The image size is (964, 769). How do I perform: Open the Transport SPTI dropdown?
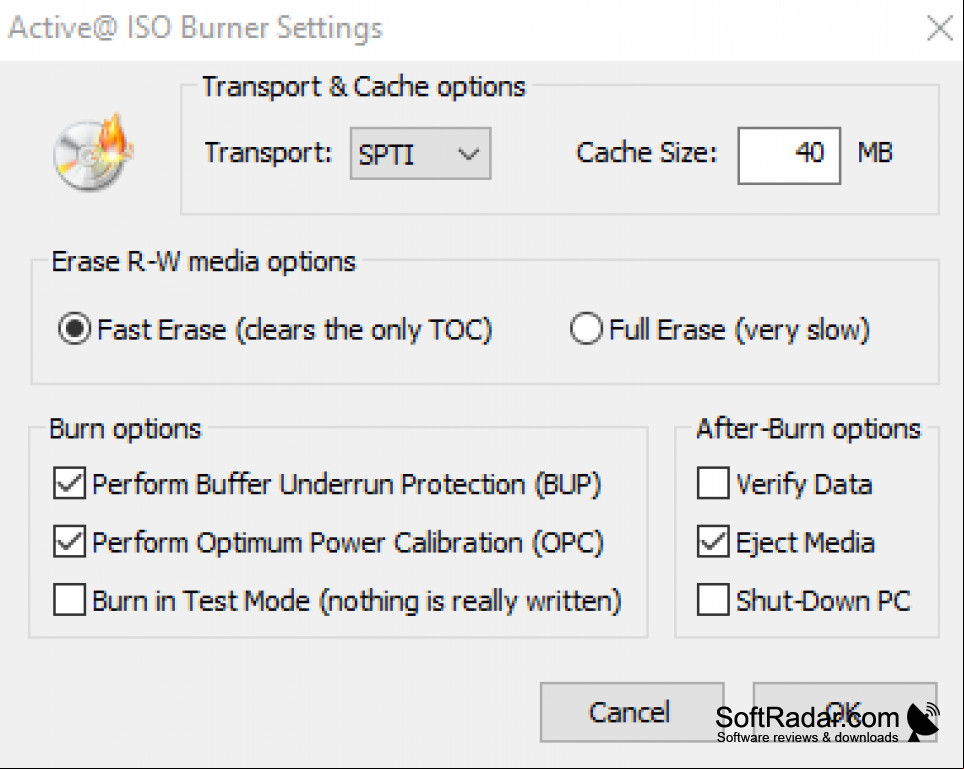420,154
